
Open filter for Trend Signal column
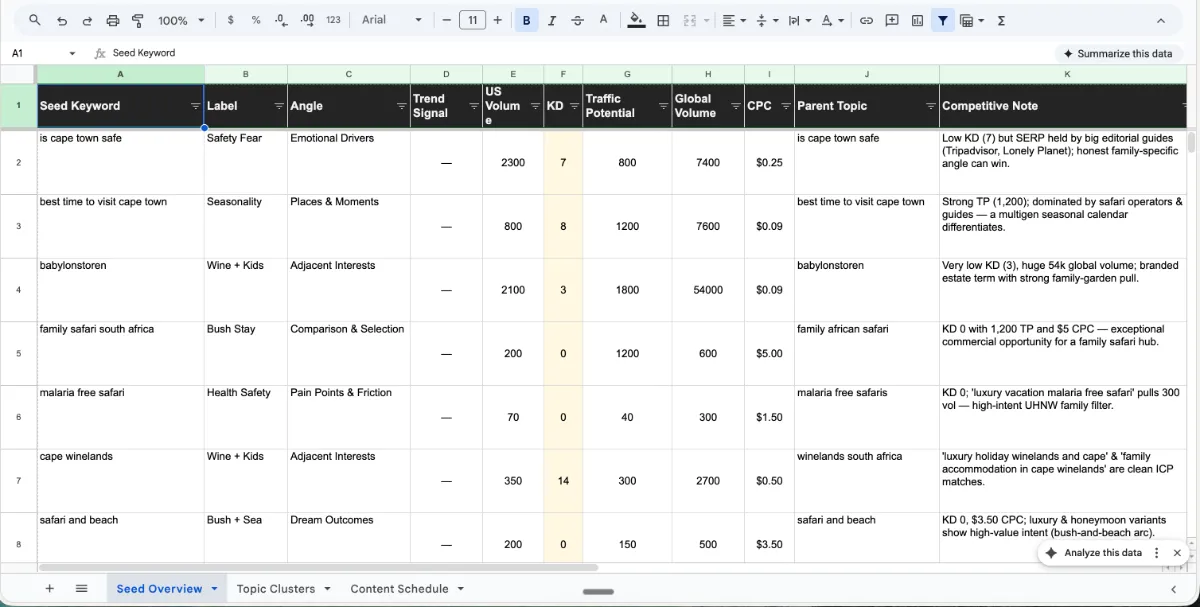pyautogui.click(x=474, y=106)
